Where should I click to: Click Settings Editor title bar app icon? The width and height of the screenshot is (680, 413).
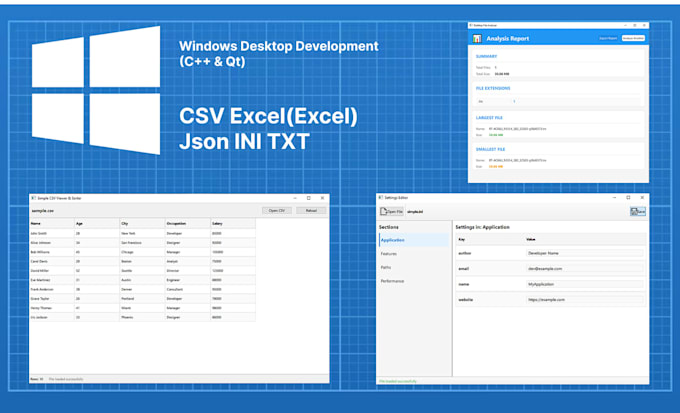381,197
